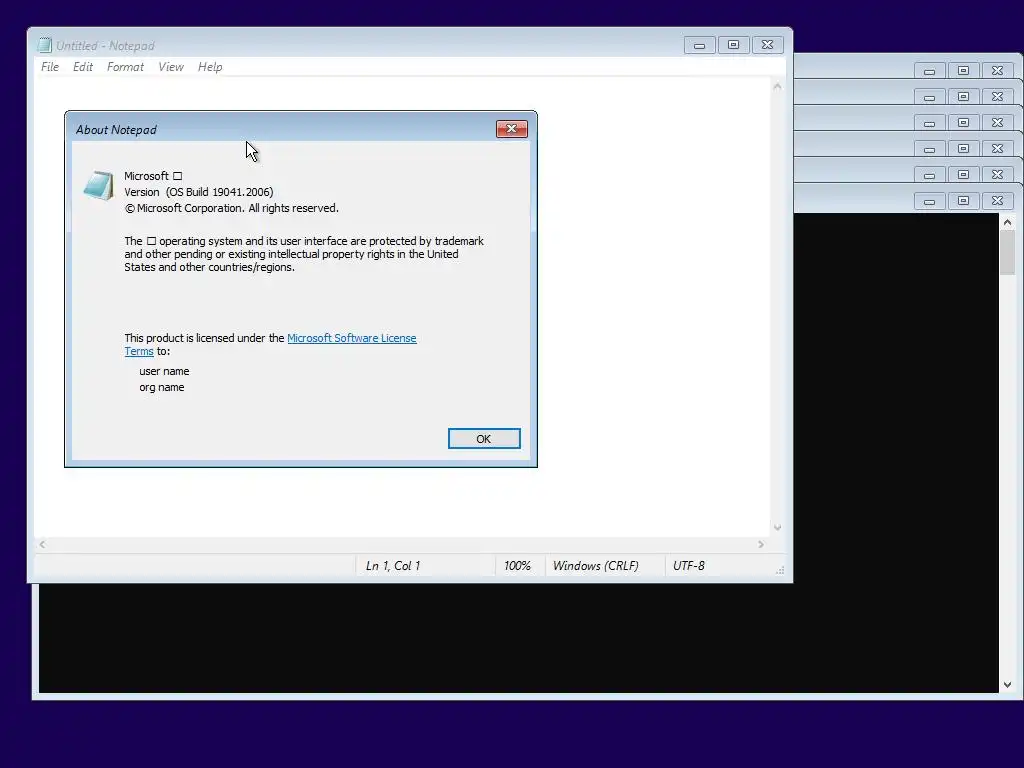
Task: Click 'user name' in About dialog
Action: (x=164, y=371)
